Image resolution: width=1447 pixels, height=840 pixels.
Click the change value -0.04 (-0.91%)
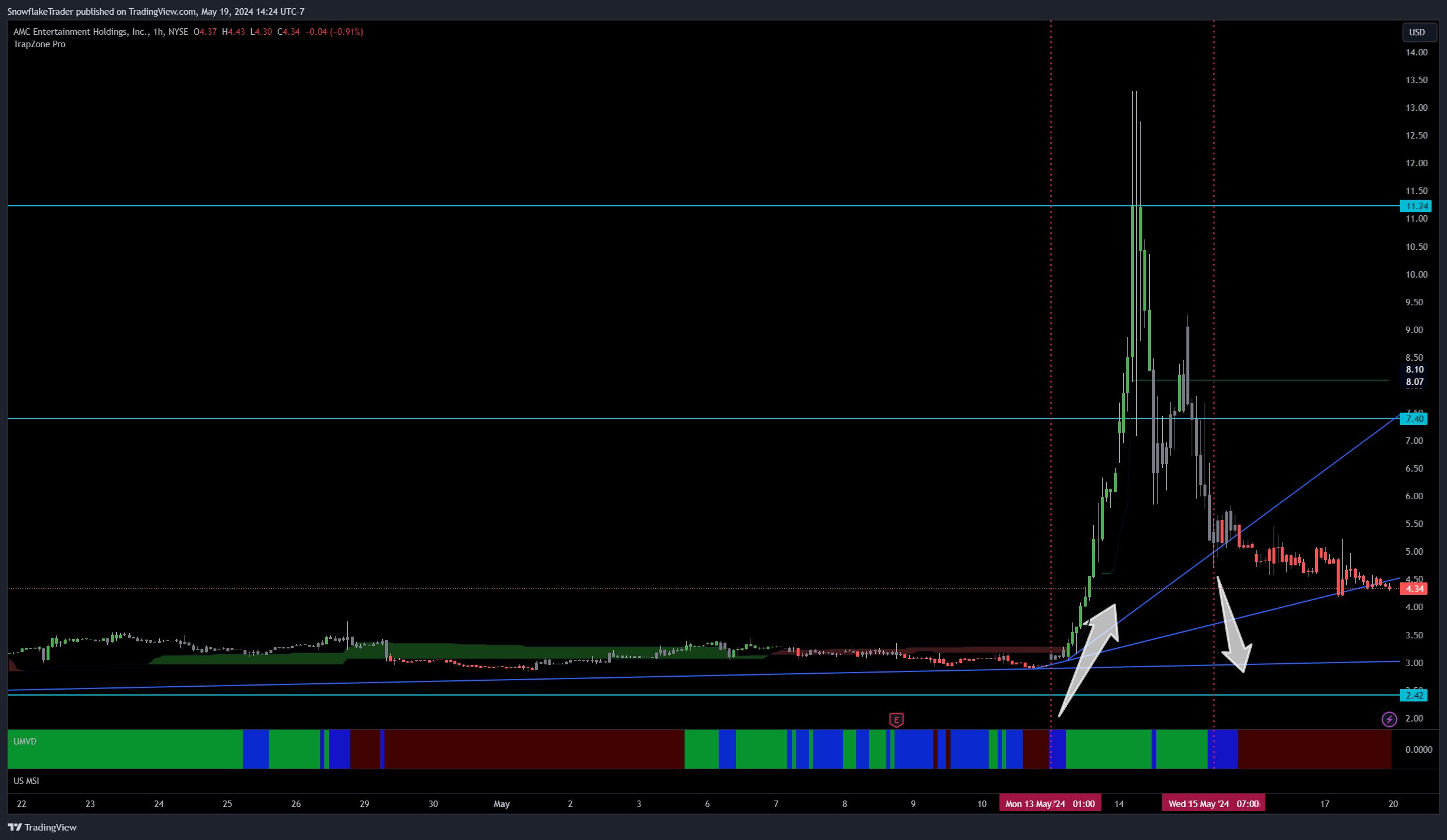pyautogui.click(x=334, y=32)
